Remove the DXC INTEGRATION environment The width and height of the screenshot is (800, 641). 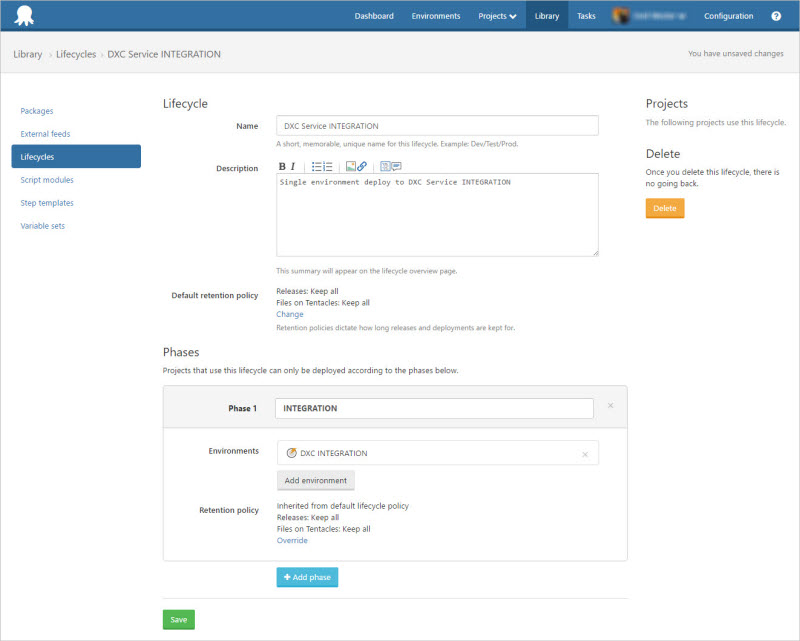585,454
